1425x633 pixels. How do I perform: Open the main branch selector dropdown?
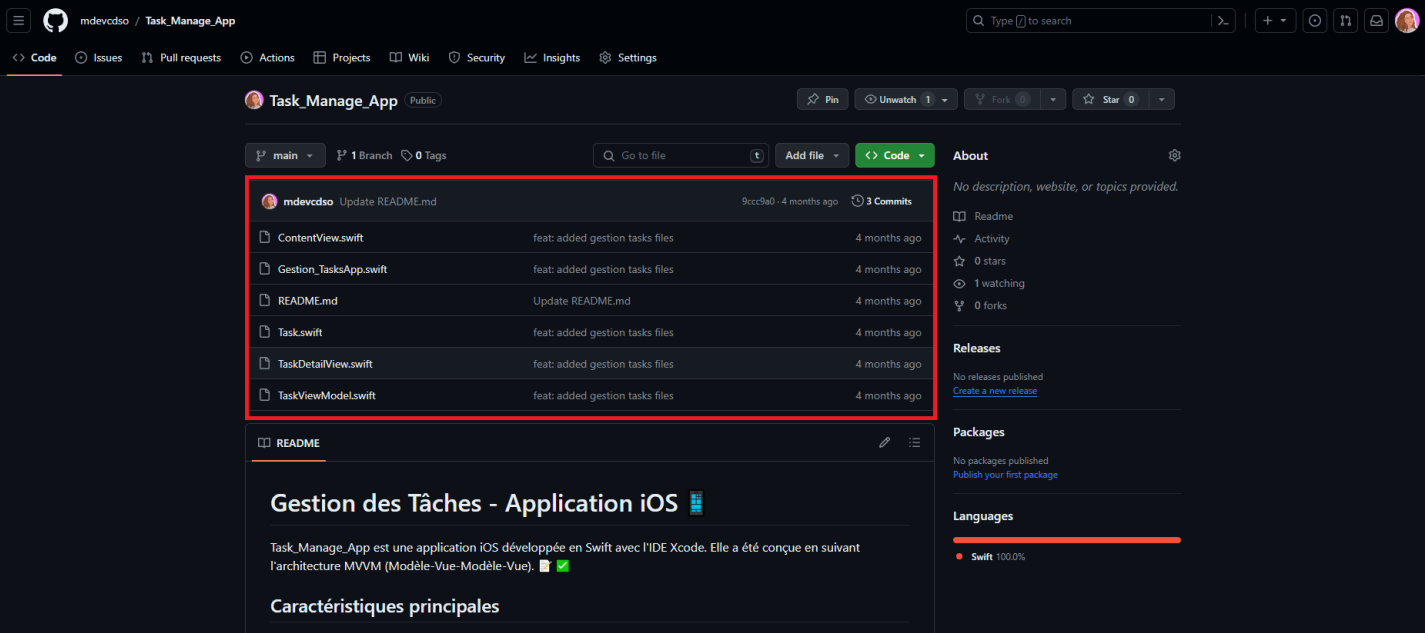(x=285, y=155)
